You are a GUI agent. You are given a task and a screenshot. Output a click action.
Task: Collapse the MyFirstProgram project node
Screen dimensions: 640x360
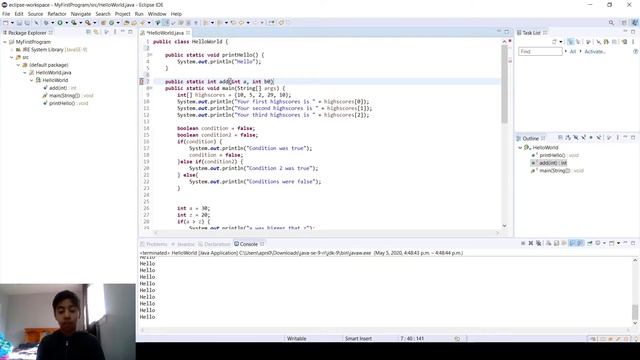[5, 42]
